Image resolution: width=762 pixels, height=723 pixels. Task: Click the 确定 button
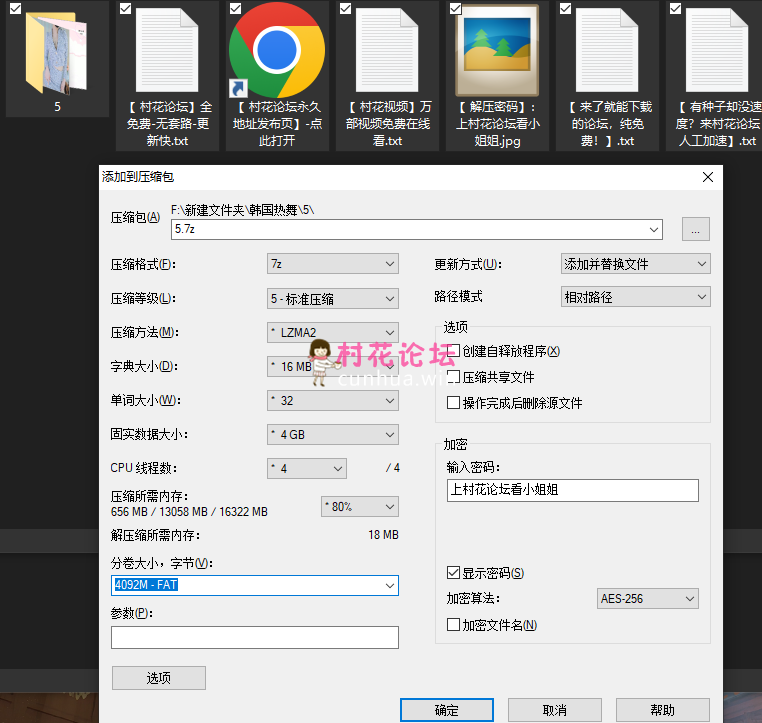(x=447, y=710)
